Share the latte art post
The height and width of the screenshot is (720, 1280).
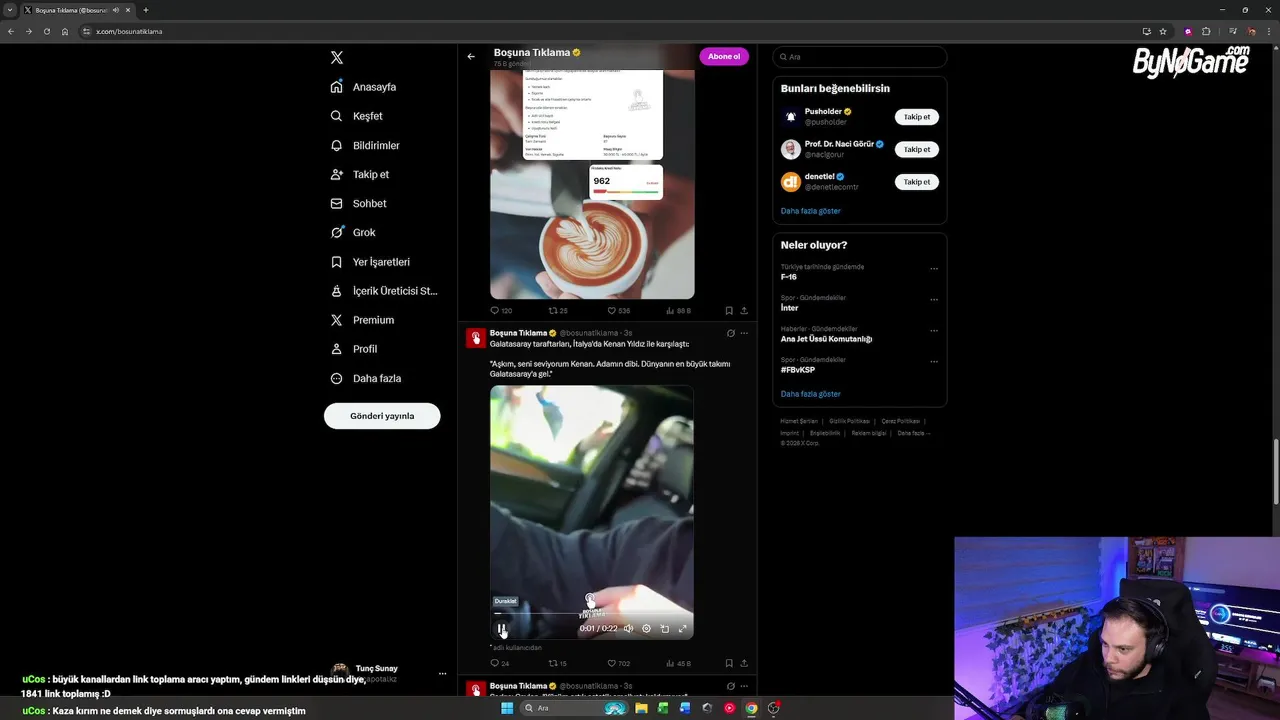744,311
